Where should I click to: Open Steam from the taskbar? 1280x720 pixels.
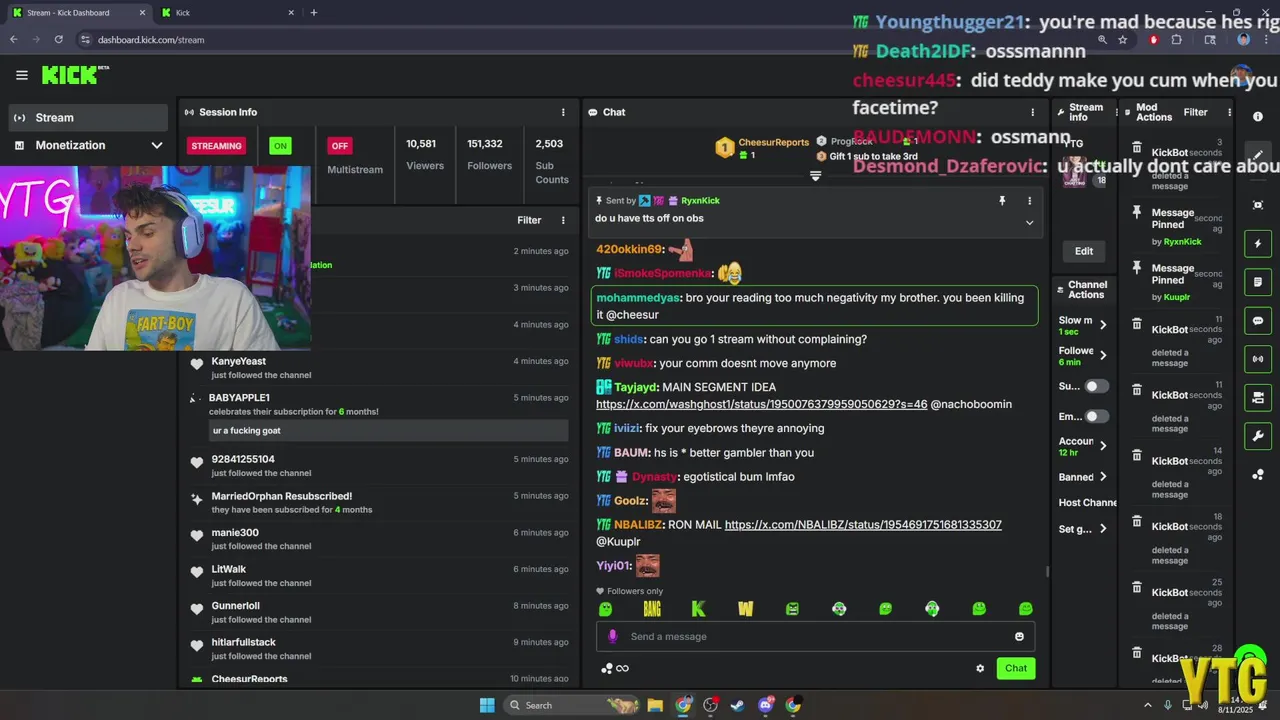737,705
